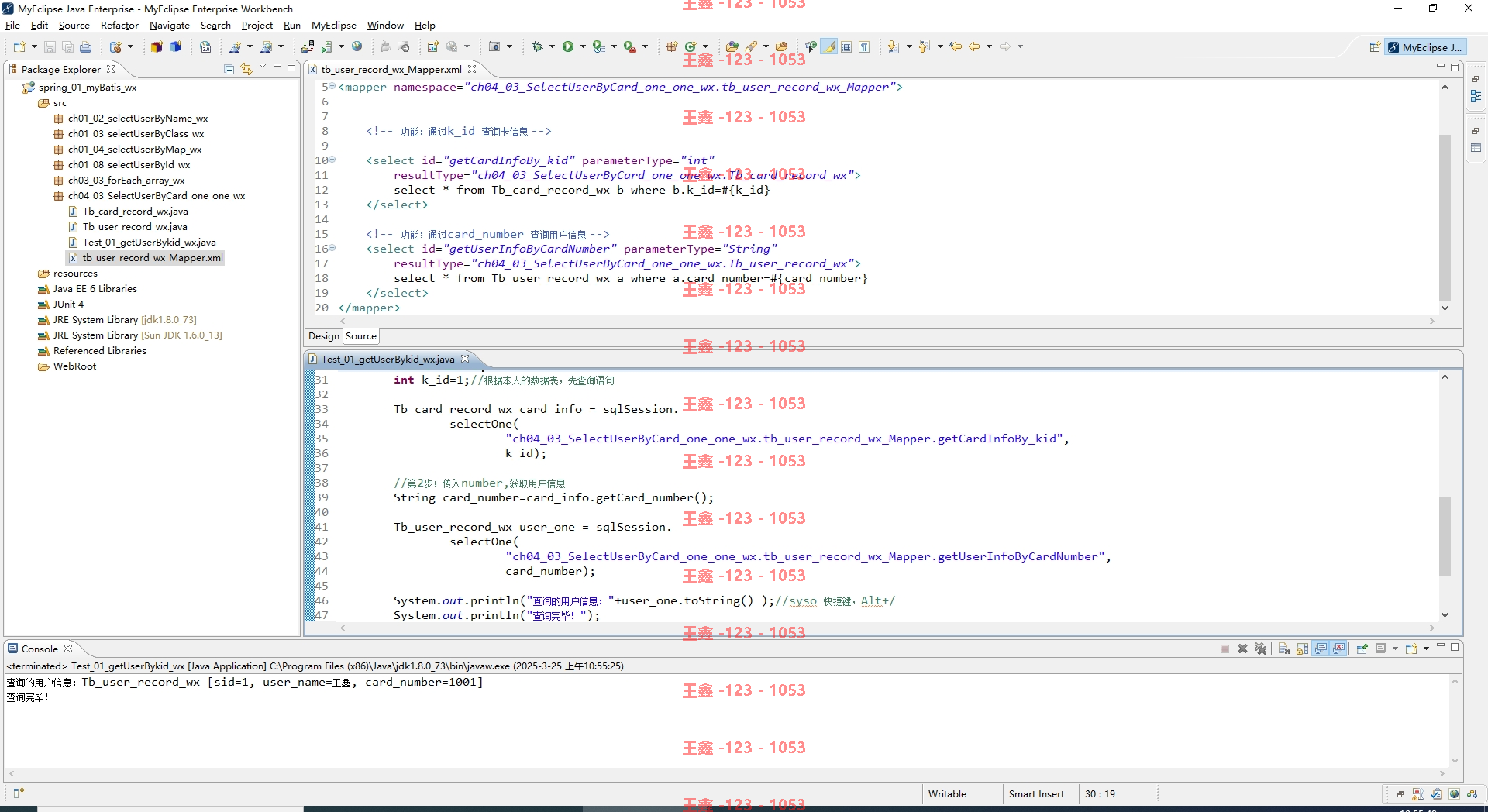The image size is (1488, 812).
Task: Click the Next Annotation icon
Action: pos(894,46)
